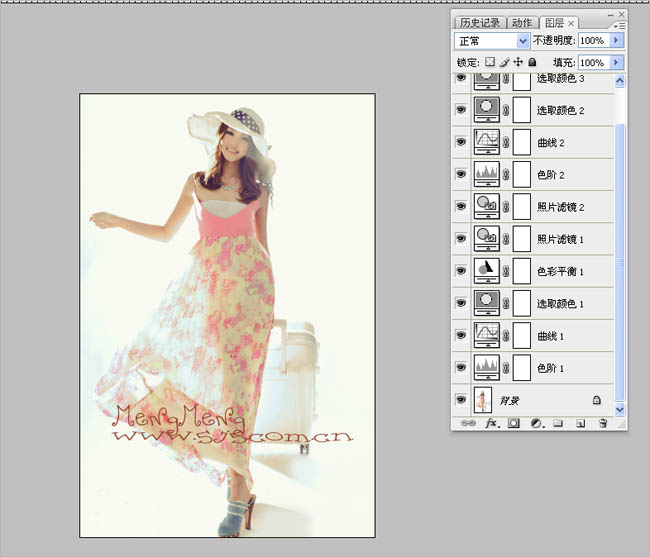Open the fx layer style menu
This screenshot has height=557, width=650.
tap(492, 423)
